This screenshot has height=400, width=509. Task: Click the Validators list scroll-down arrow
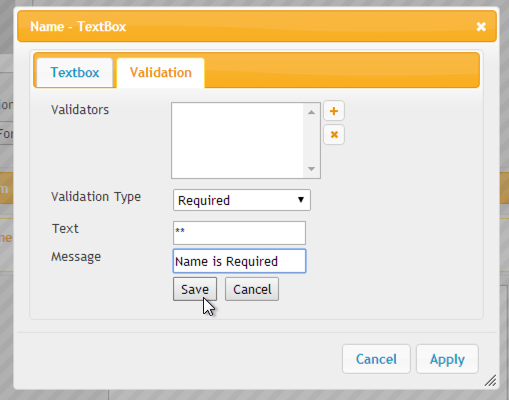click(x=311, y=169)
